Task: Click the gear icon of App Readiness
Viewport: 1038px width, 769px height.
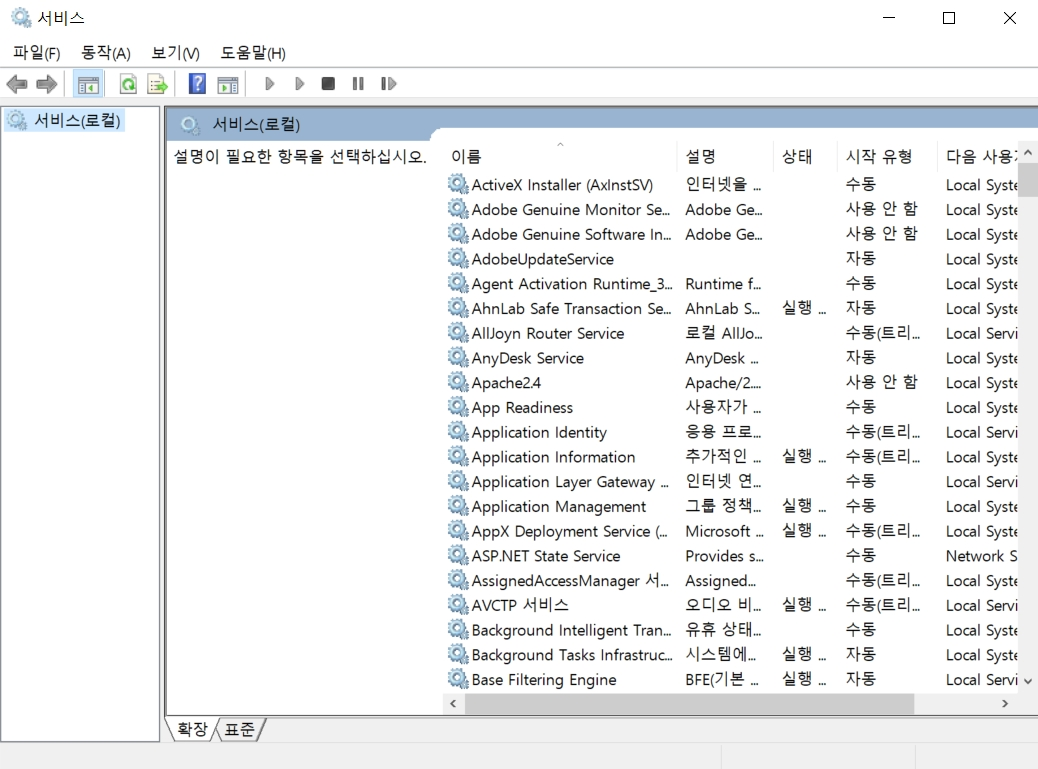Action: tap(457, 406)
